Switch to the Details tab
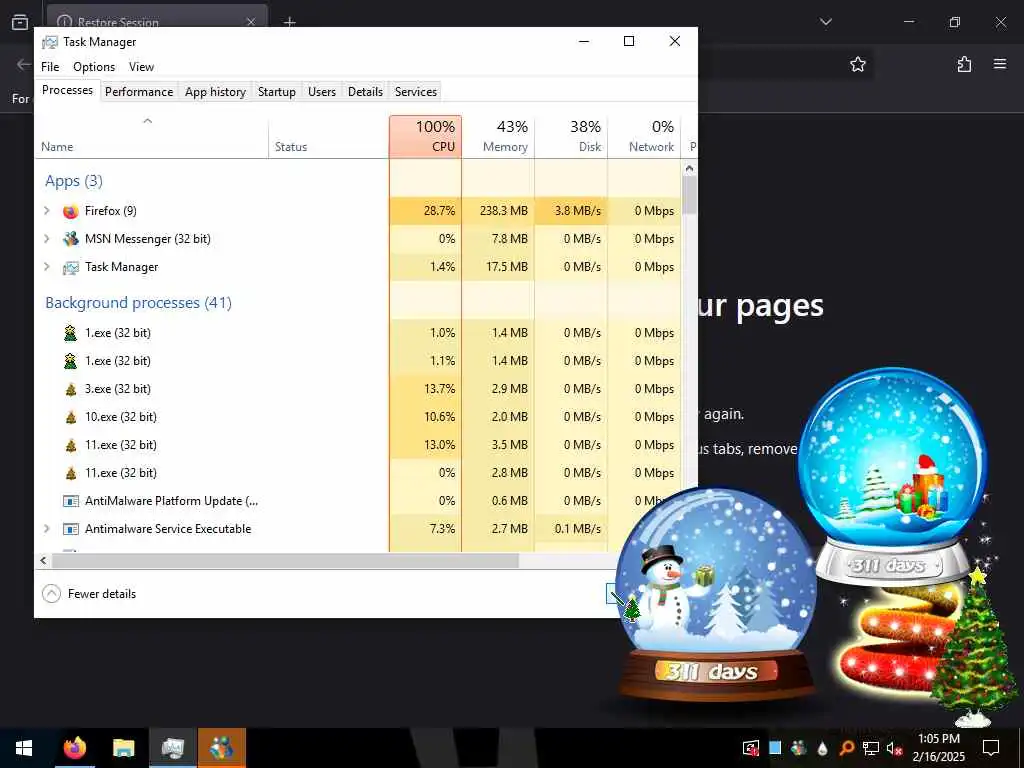 tap(365, 91)
